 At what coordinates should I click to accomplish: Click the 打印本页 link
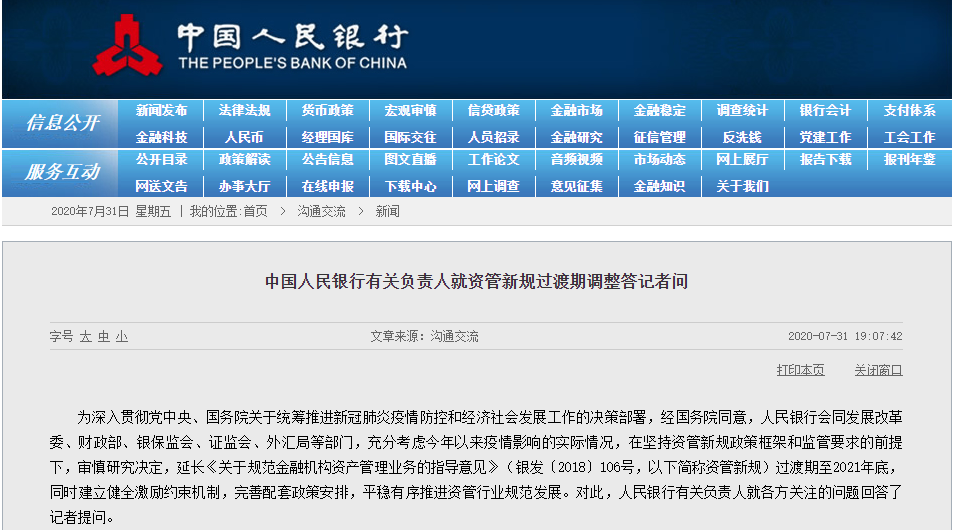[800, 370]
